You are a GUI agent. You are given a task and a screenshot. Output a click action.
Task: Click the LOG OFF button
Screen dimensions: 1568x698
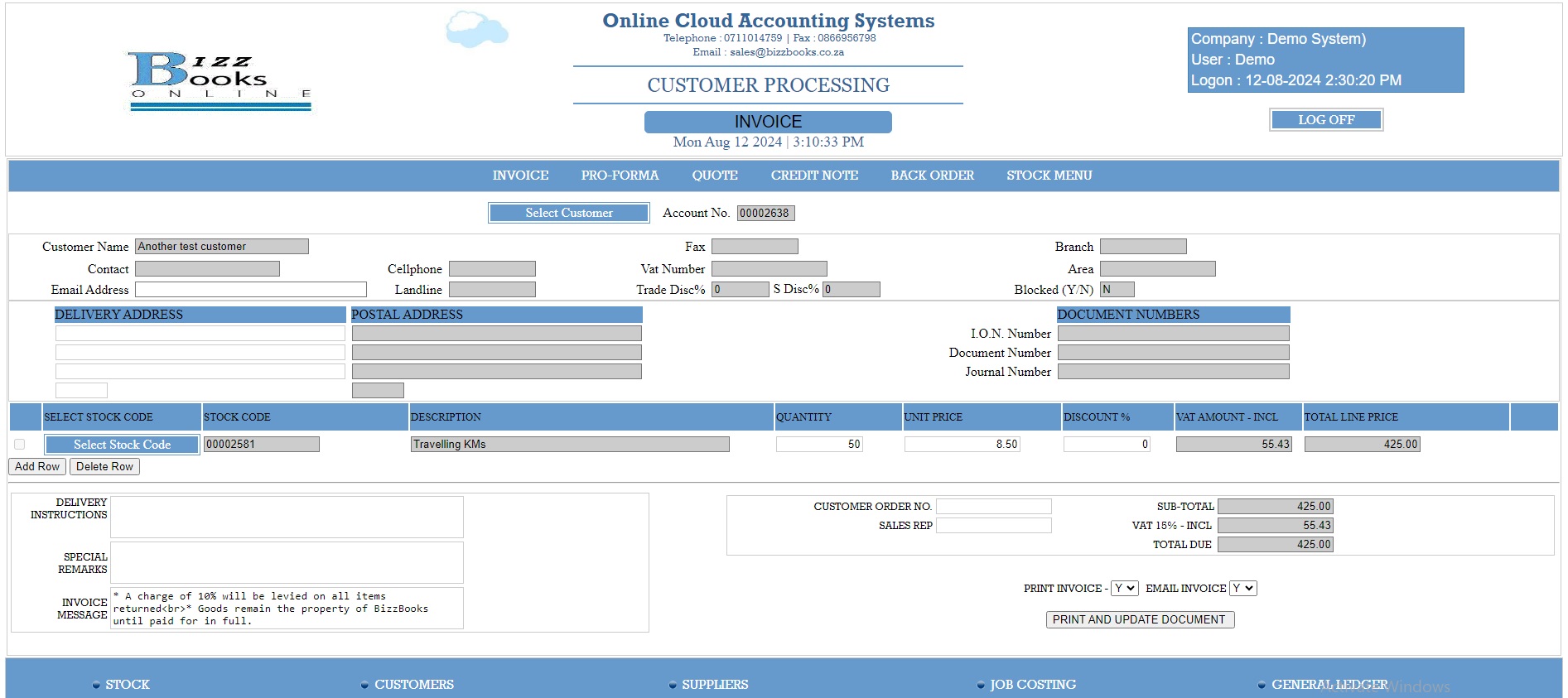coord(1325,120)
